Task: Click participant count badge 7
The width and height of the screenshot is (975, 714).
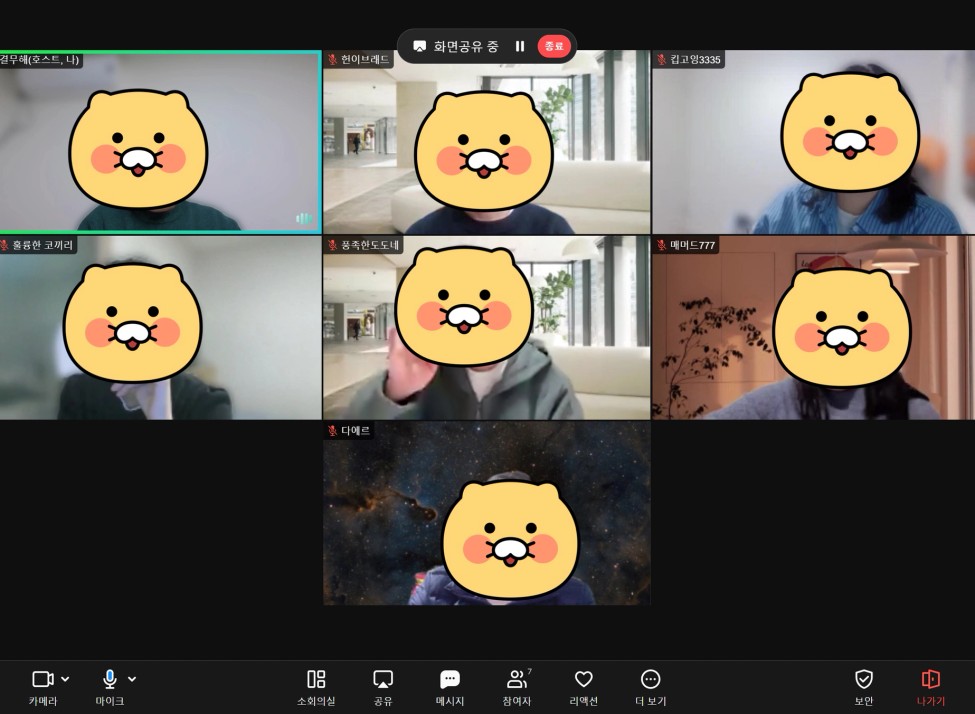Action: [529, 672]
